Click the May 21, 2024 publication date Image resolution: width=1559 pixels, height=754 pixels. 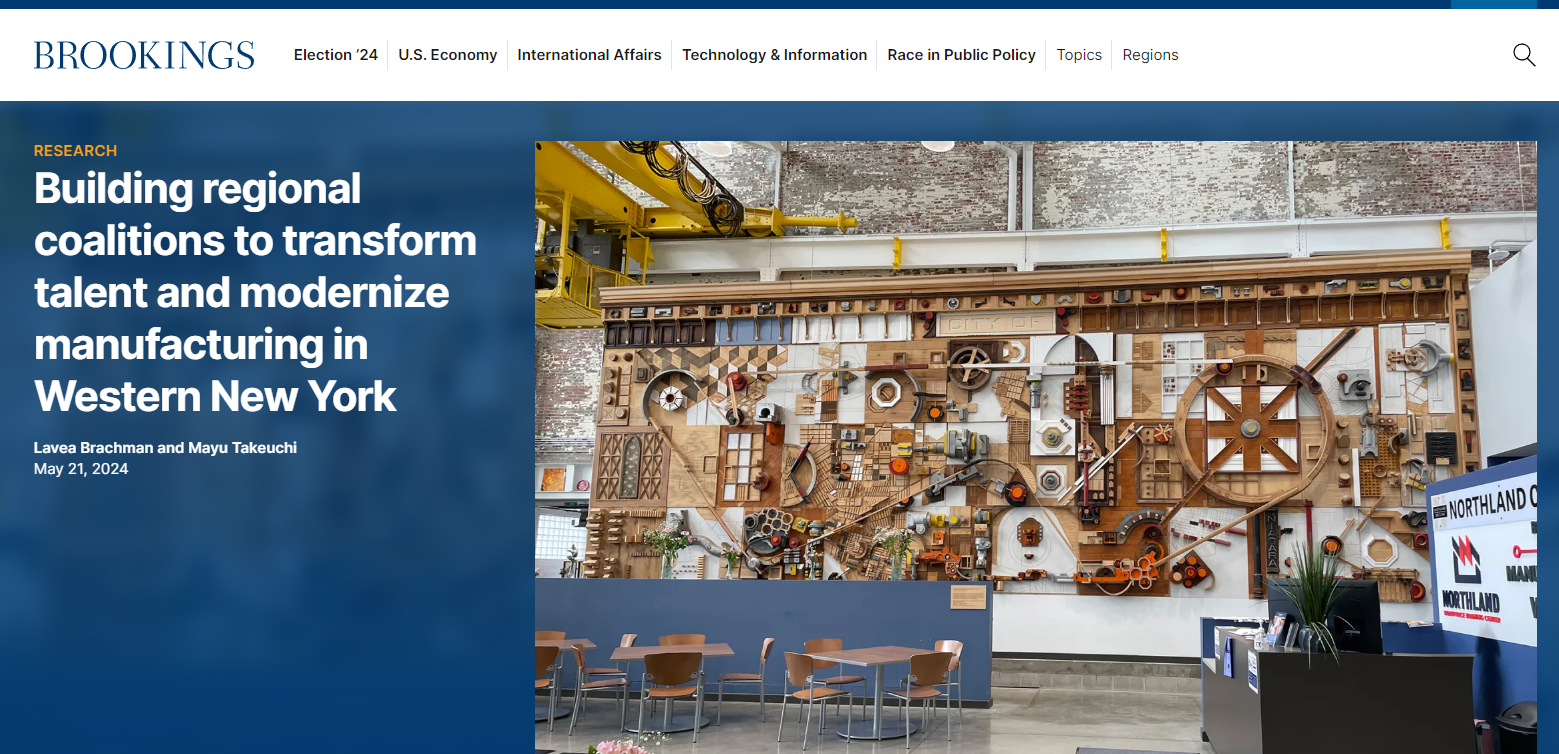click(81, 469)
